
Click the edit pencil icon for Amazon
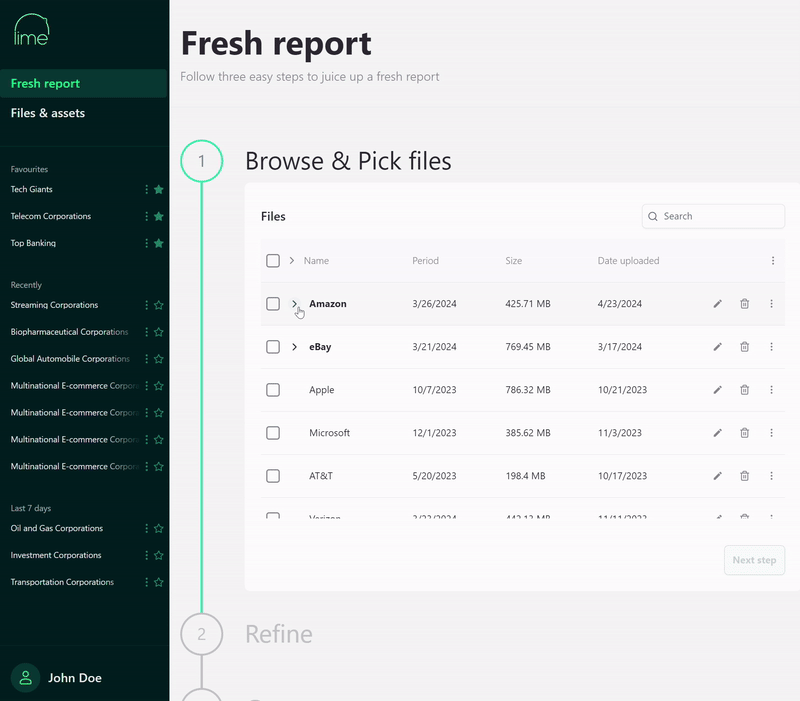click(x=717, y=304)
